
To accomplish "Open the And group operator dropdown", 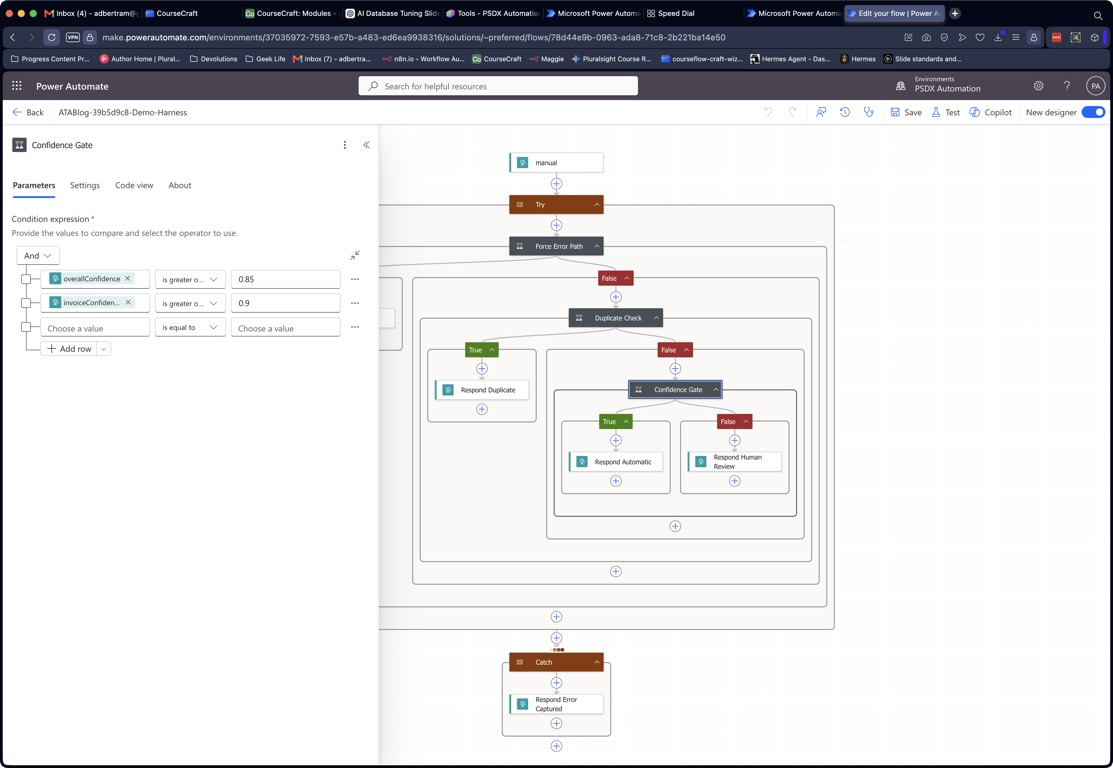I will tap(38, 256).
